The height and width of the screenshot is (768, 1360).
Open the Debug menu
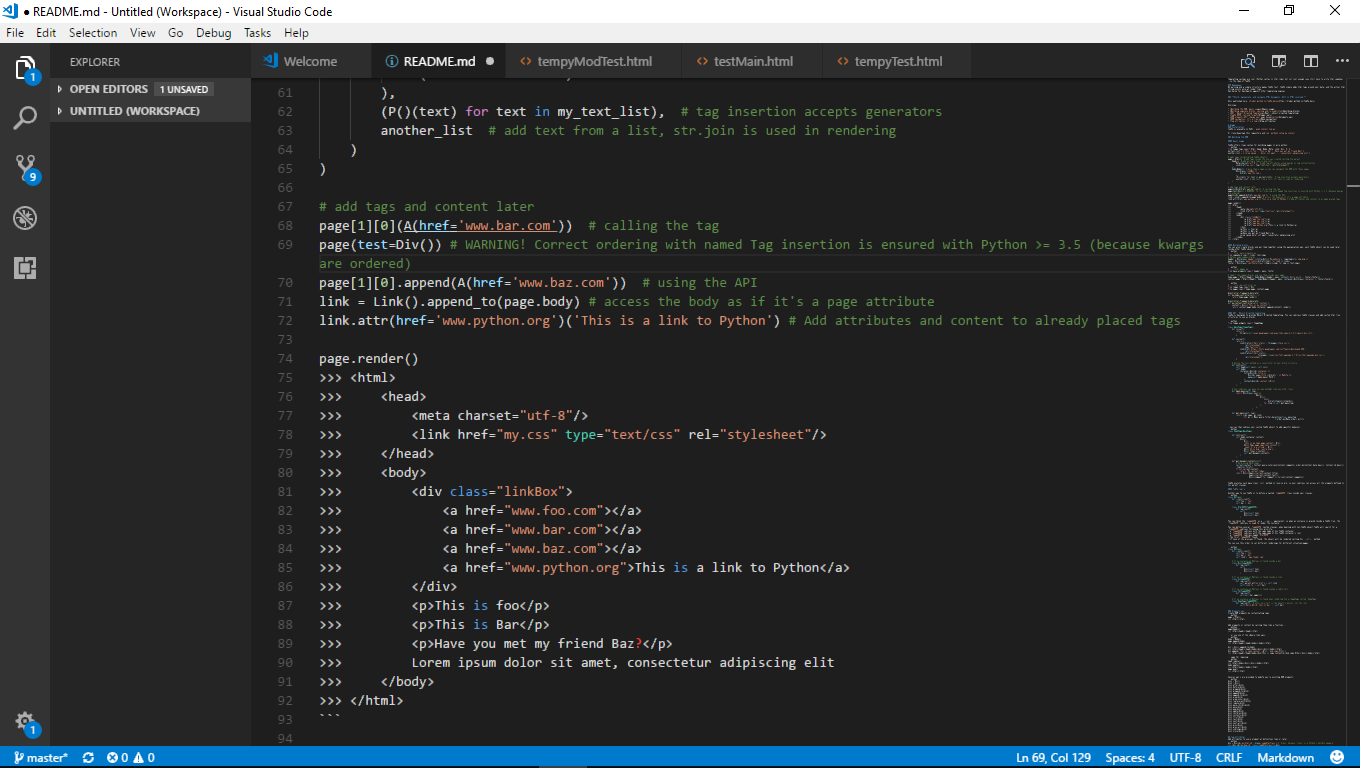tap(213, 33)
